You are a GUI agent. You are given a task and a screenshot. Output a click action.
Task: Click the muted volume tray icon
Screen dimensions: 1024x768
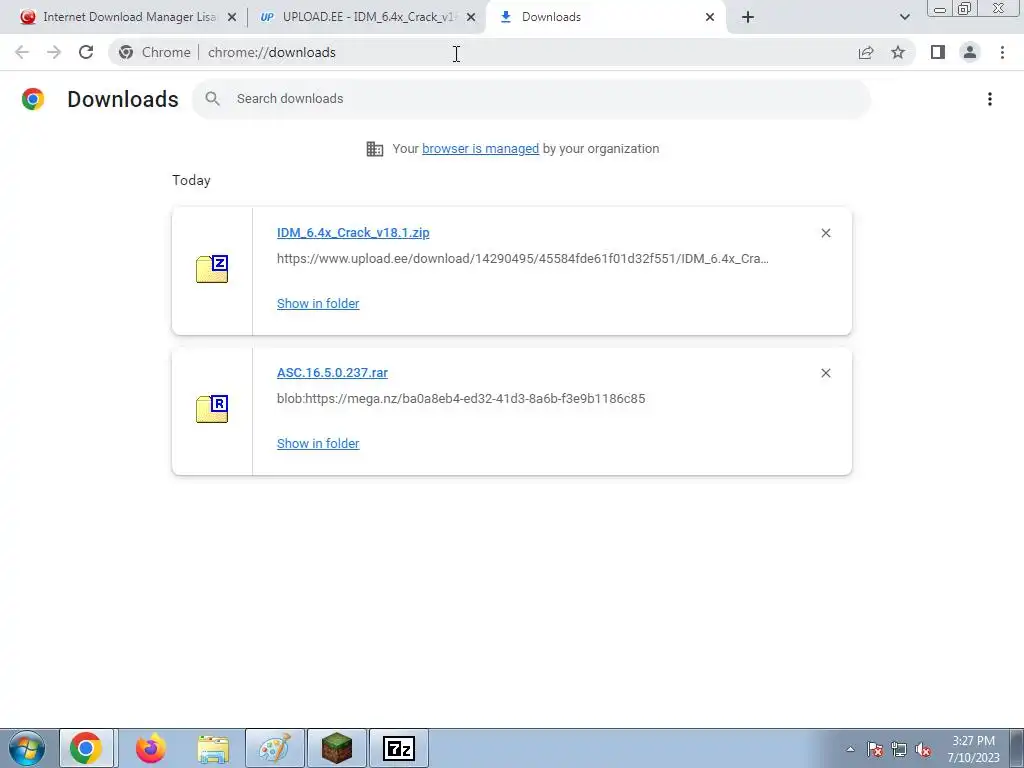click(x=923, y=749)
